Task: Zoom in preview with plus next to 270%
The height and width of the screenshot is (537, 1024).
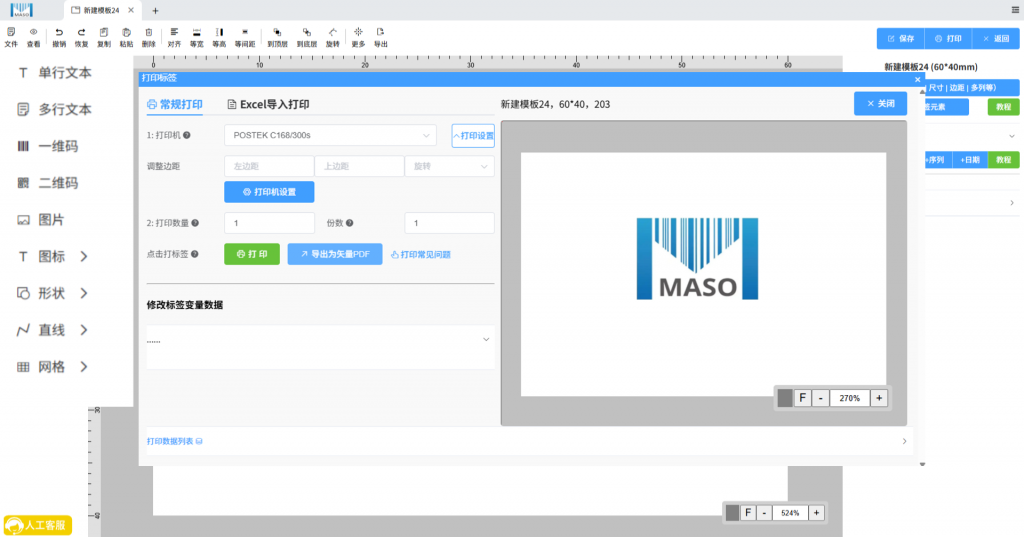Action: [x=879, y=398]
